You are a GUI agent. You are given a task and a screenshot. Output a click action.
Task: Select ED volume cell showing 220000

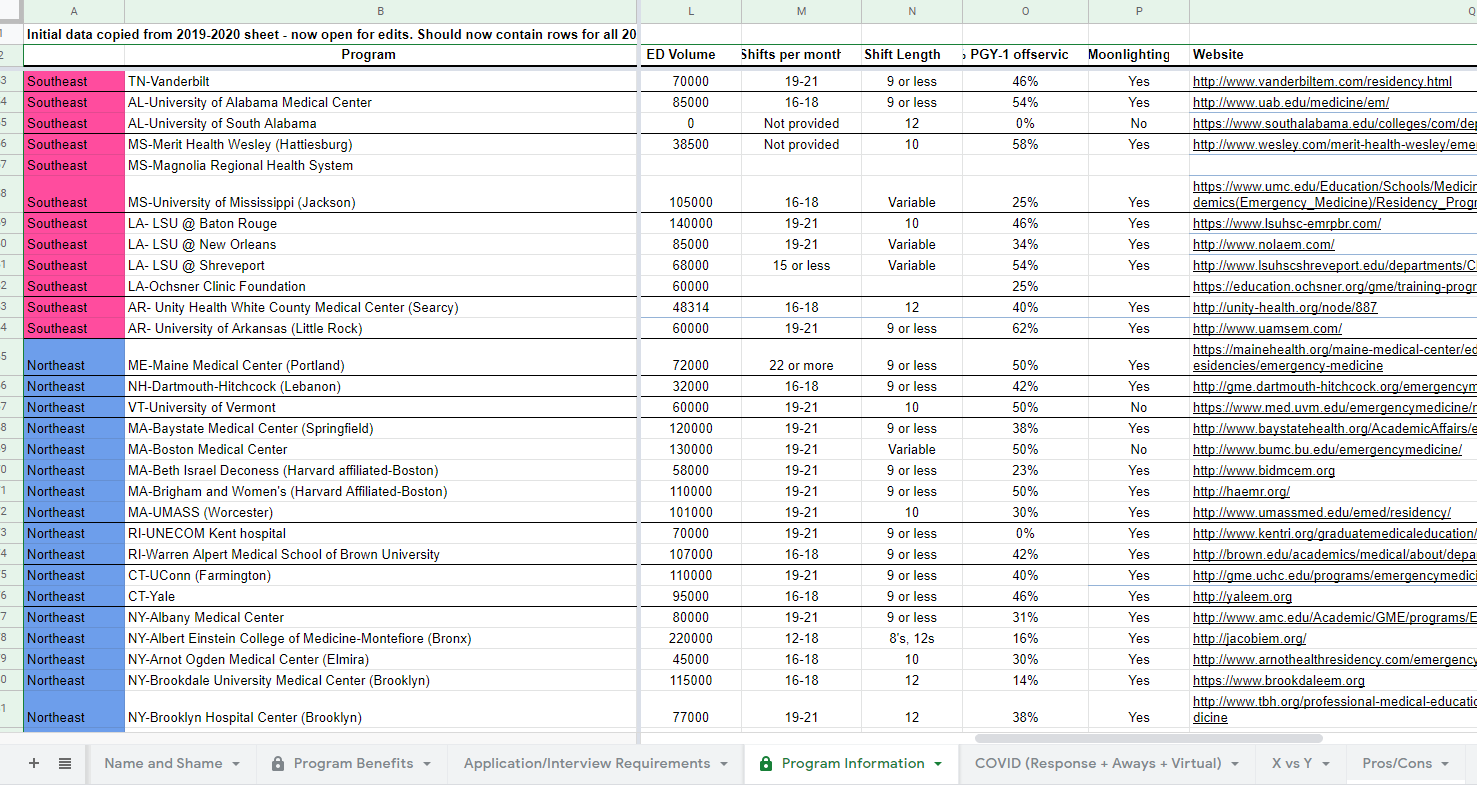point(691,638)
